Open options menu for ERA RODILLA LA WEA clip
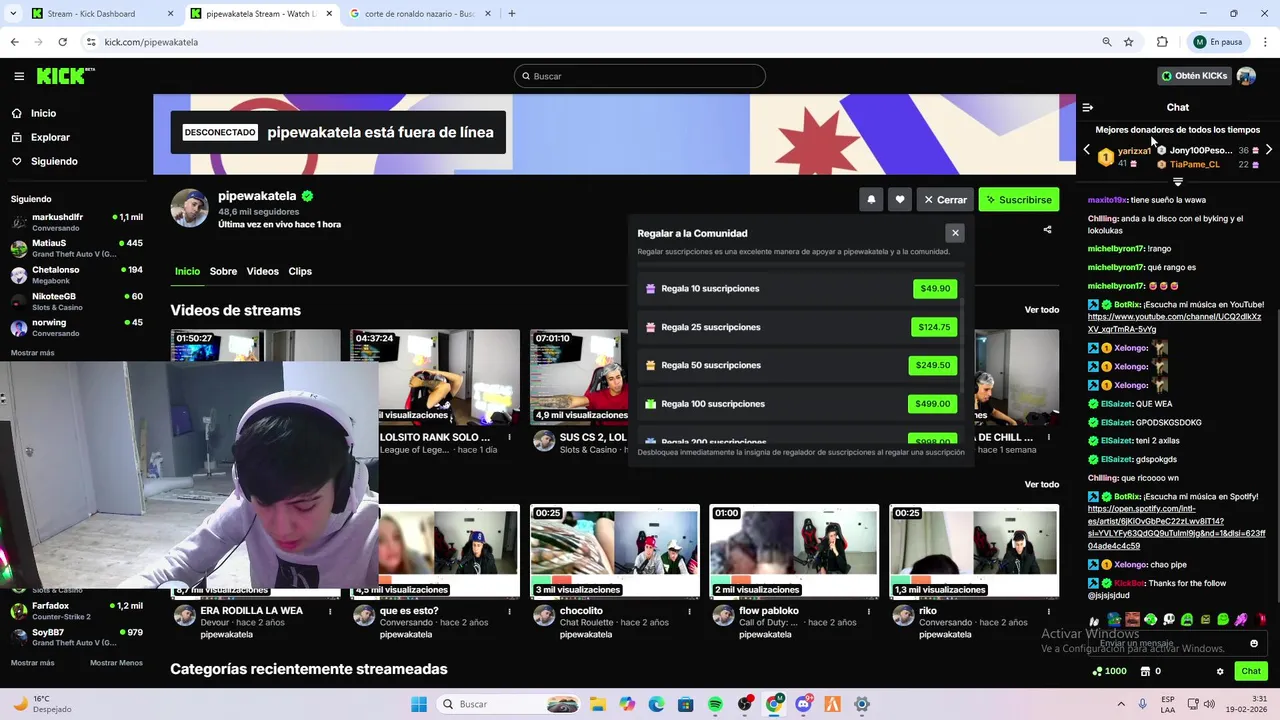 [x=329, y=611]
